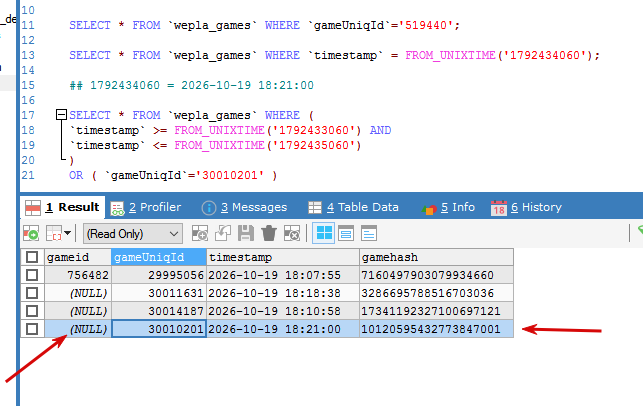Open the 6 History tab
The width and height of the screenshot is (643, 406).
pyautogui.click(x=526, y=207)
